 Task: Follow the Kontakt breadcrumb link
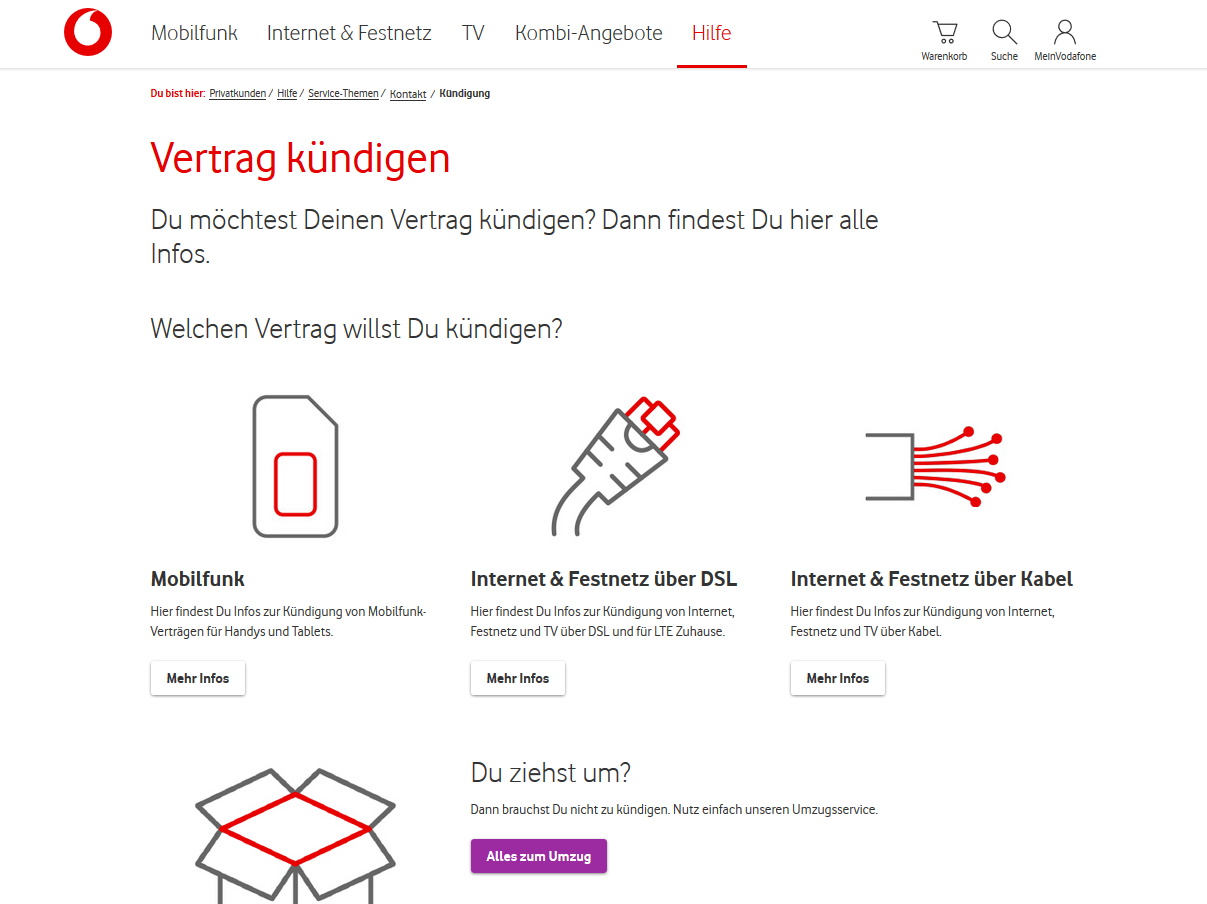coord(408,94)
